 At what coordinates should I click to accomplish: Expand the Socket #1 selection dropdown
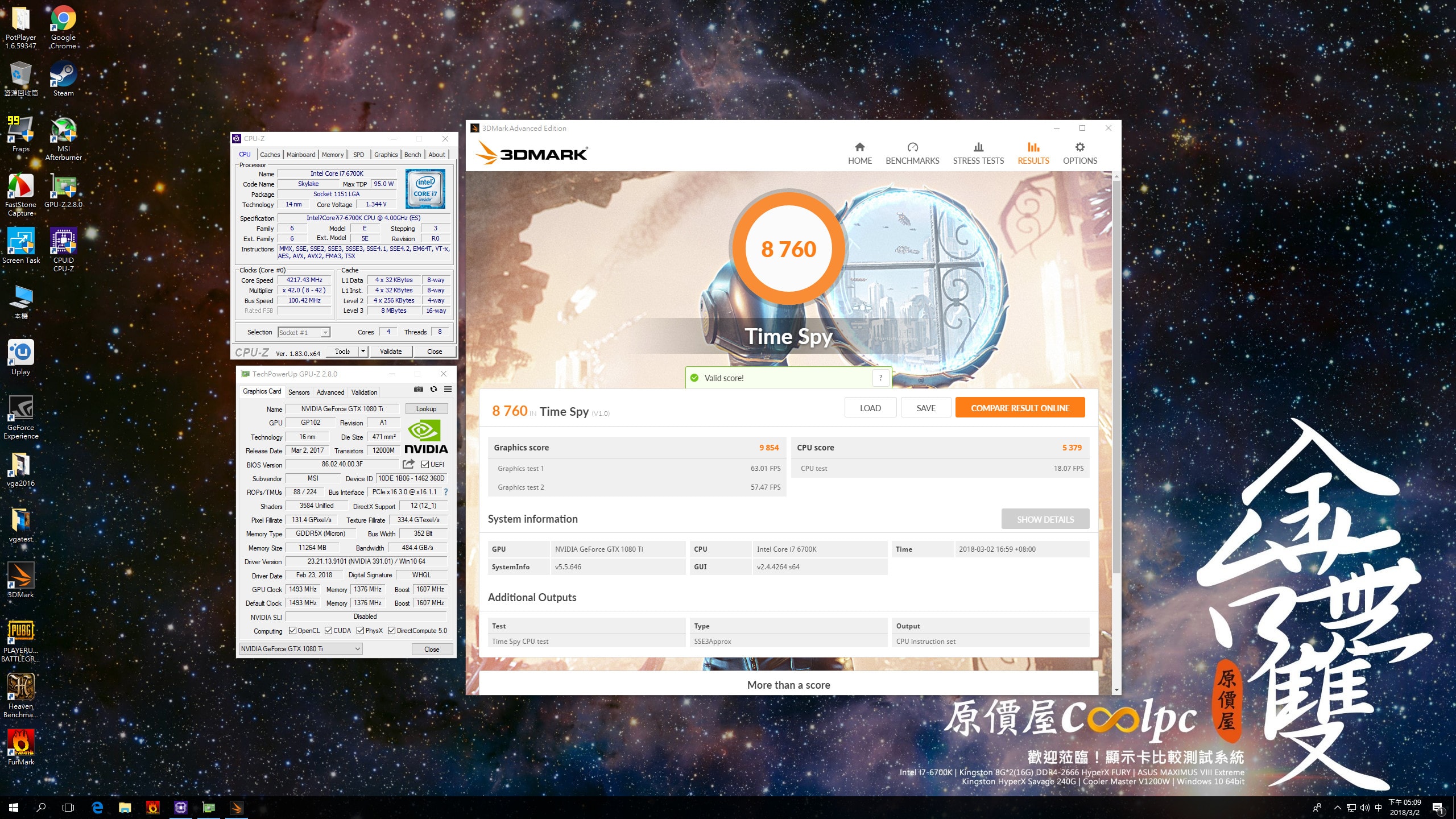[325, 333]
